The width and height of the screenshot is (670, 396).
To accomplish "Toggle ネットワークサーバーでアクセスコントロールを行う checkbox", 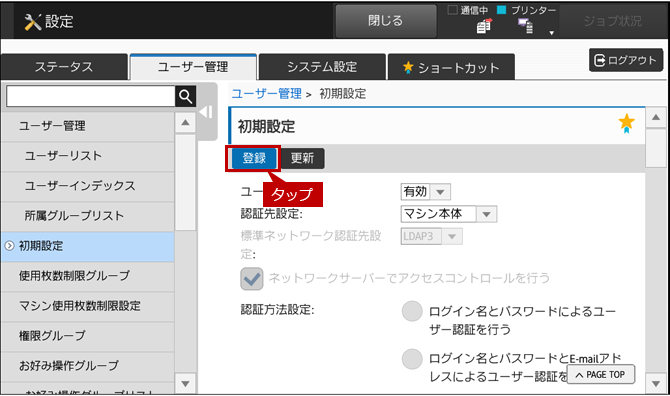I will 252,279.
